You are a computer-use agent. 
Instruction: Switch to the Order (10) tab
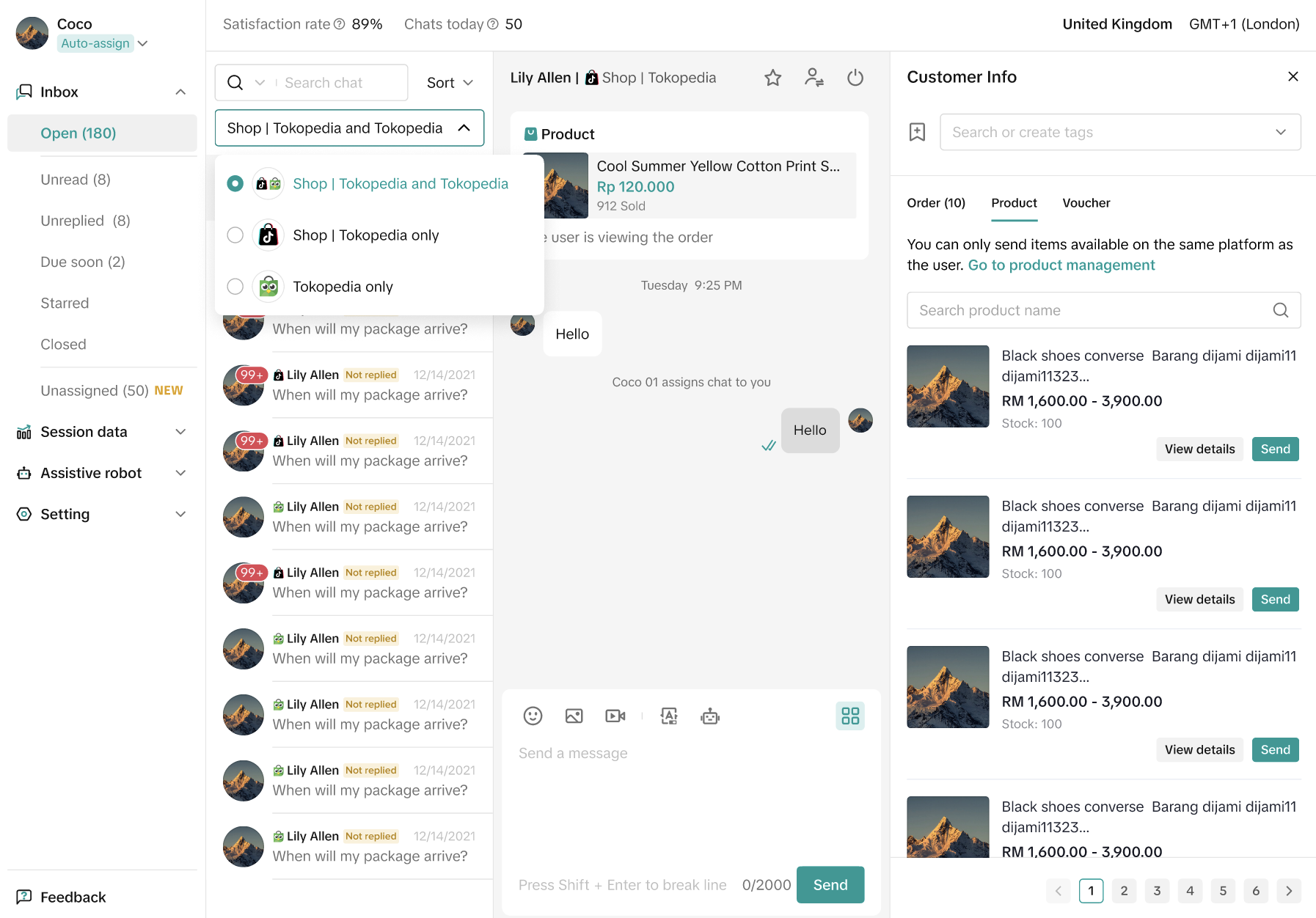coord(936,203)
